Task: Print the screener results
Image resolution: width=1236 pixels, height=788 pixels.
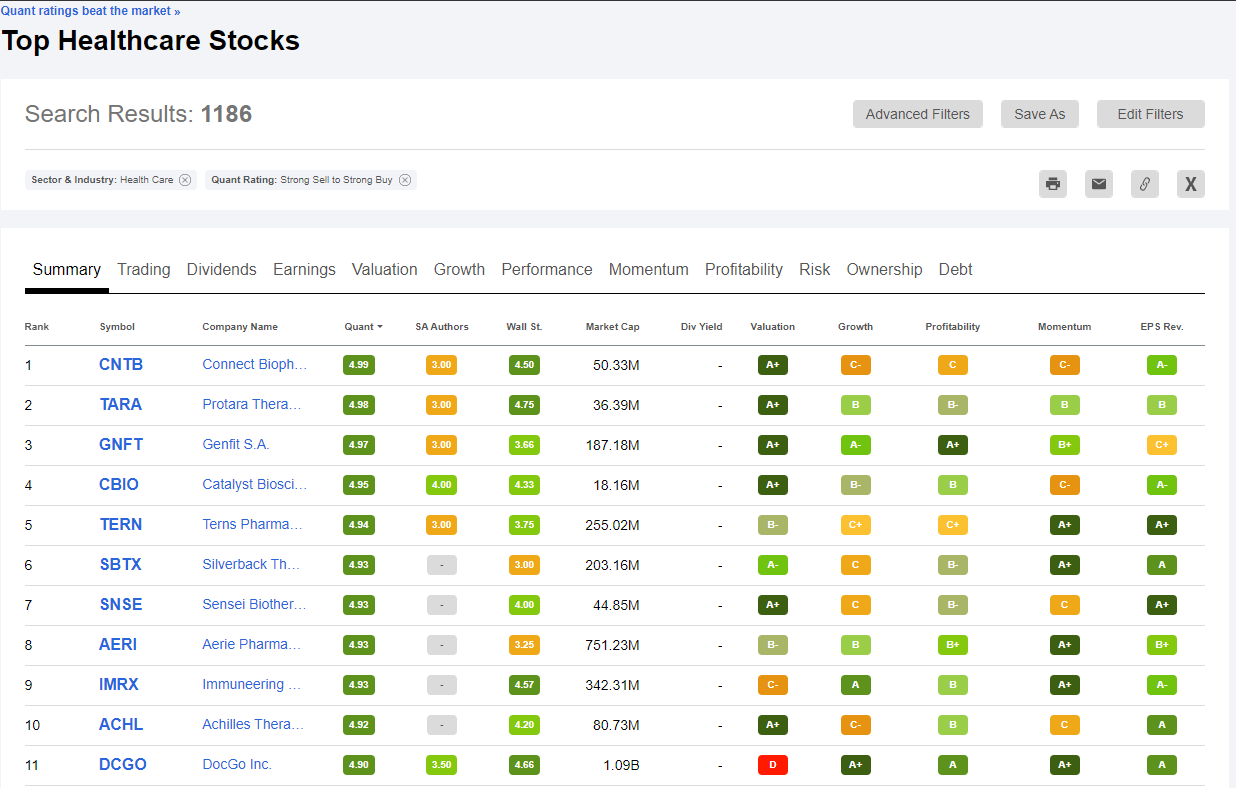Action: (x=1053, y=184)
